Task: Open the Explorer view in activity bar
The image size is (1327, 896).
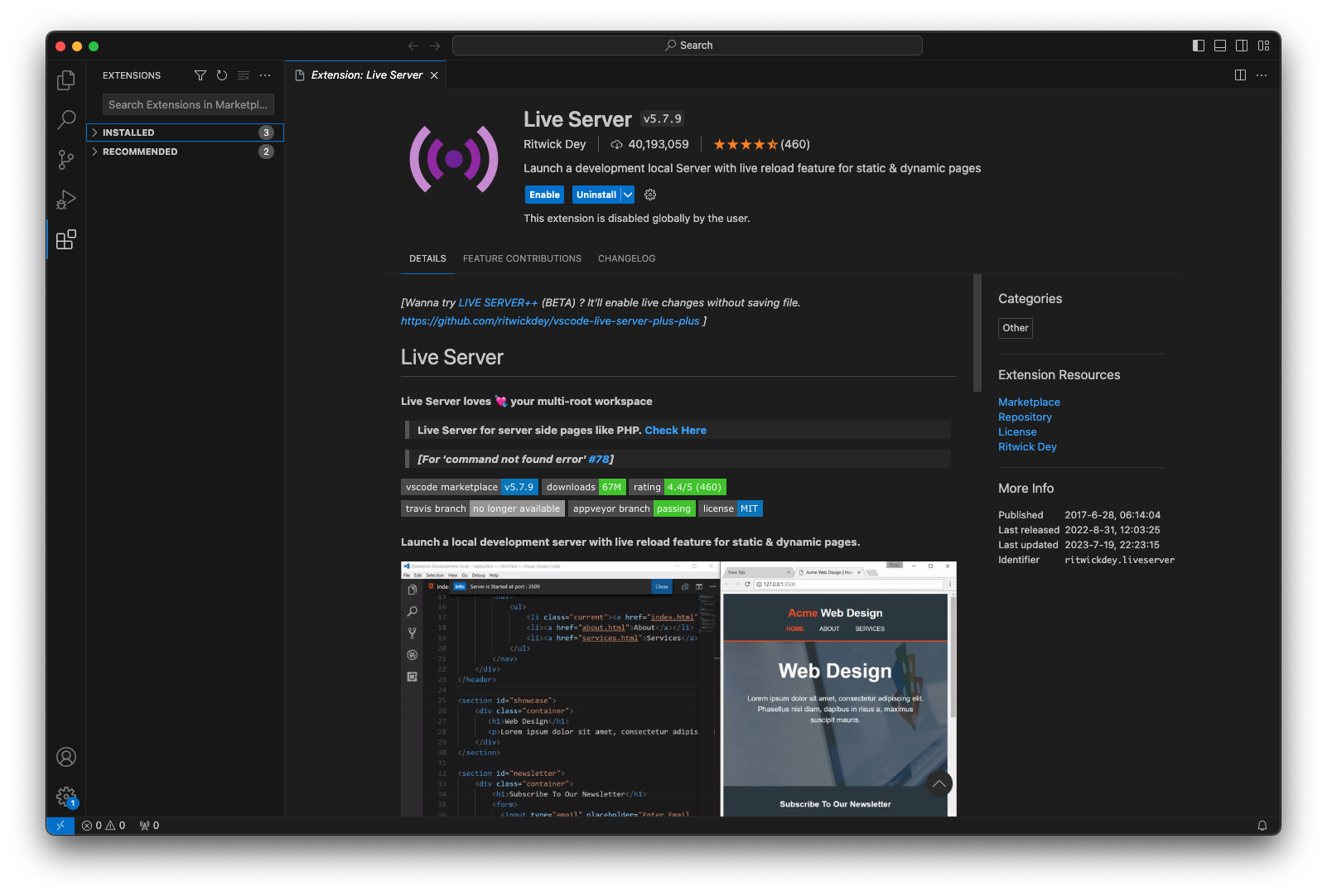Action: 66,80
